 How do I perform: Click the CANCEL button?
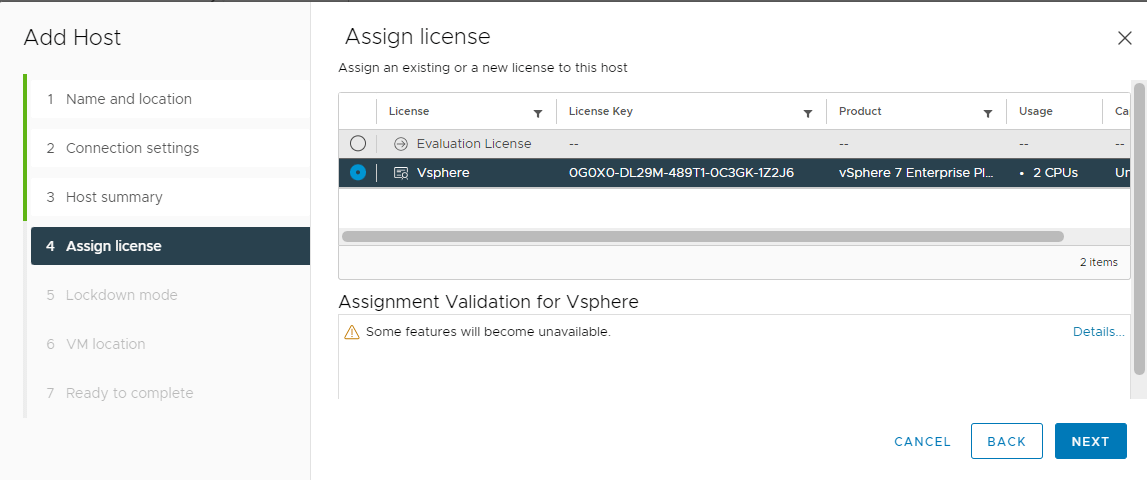click(x=922, y=441)
